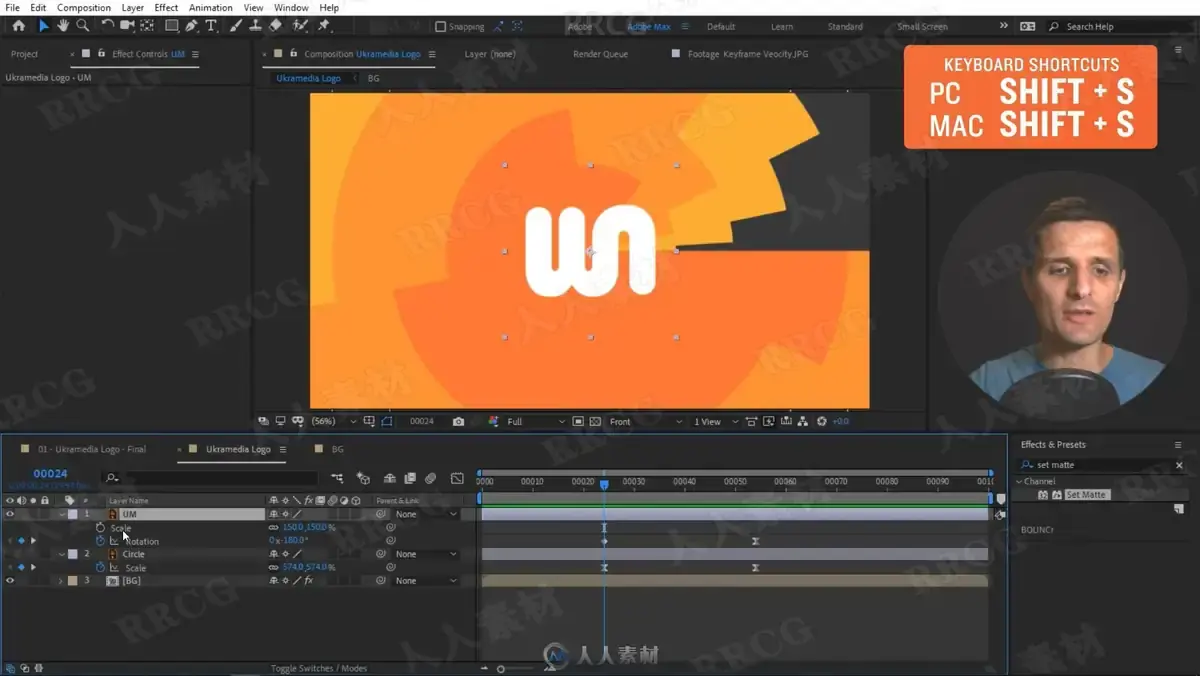Toggle the Scale stopwatch under Circle layer
Image resolution: width=1200 pixels, height=676 pixels.
coord(100,567)
